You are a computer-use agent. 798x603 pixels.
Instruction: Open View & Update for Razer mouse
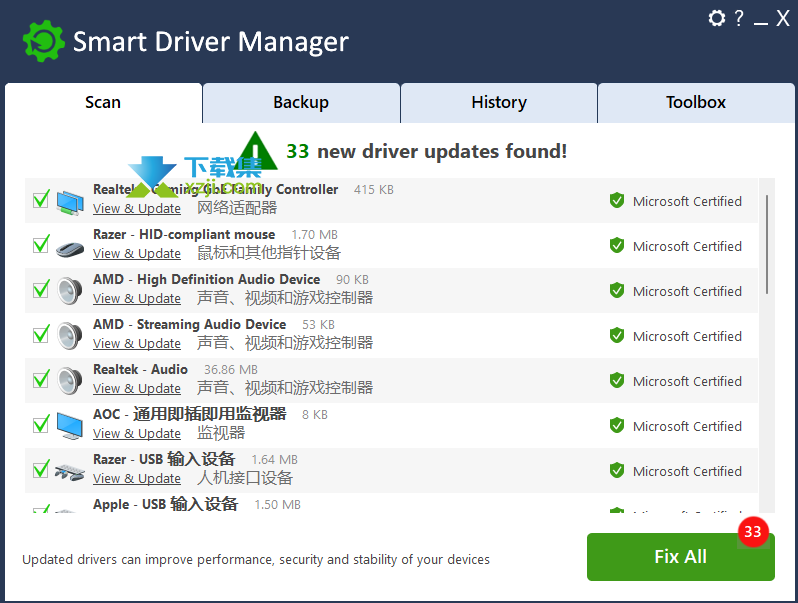(137, 253)
